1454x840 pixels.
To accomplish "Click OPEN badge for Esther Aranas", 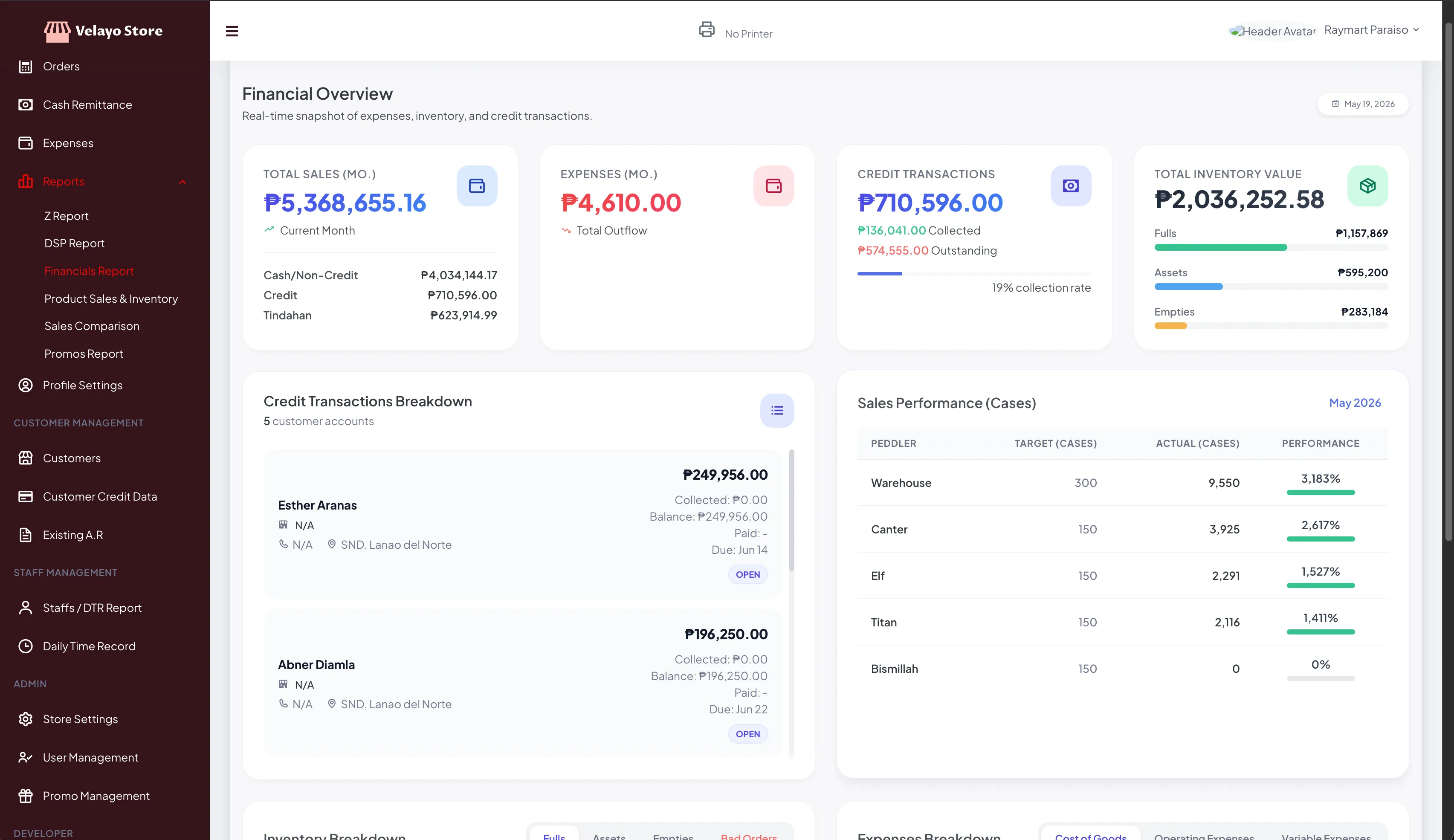I will (747, 574).
